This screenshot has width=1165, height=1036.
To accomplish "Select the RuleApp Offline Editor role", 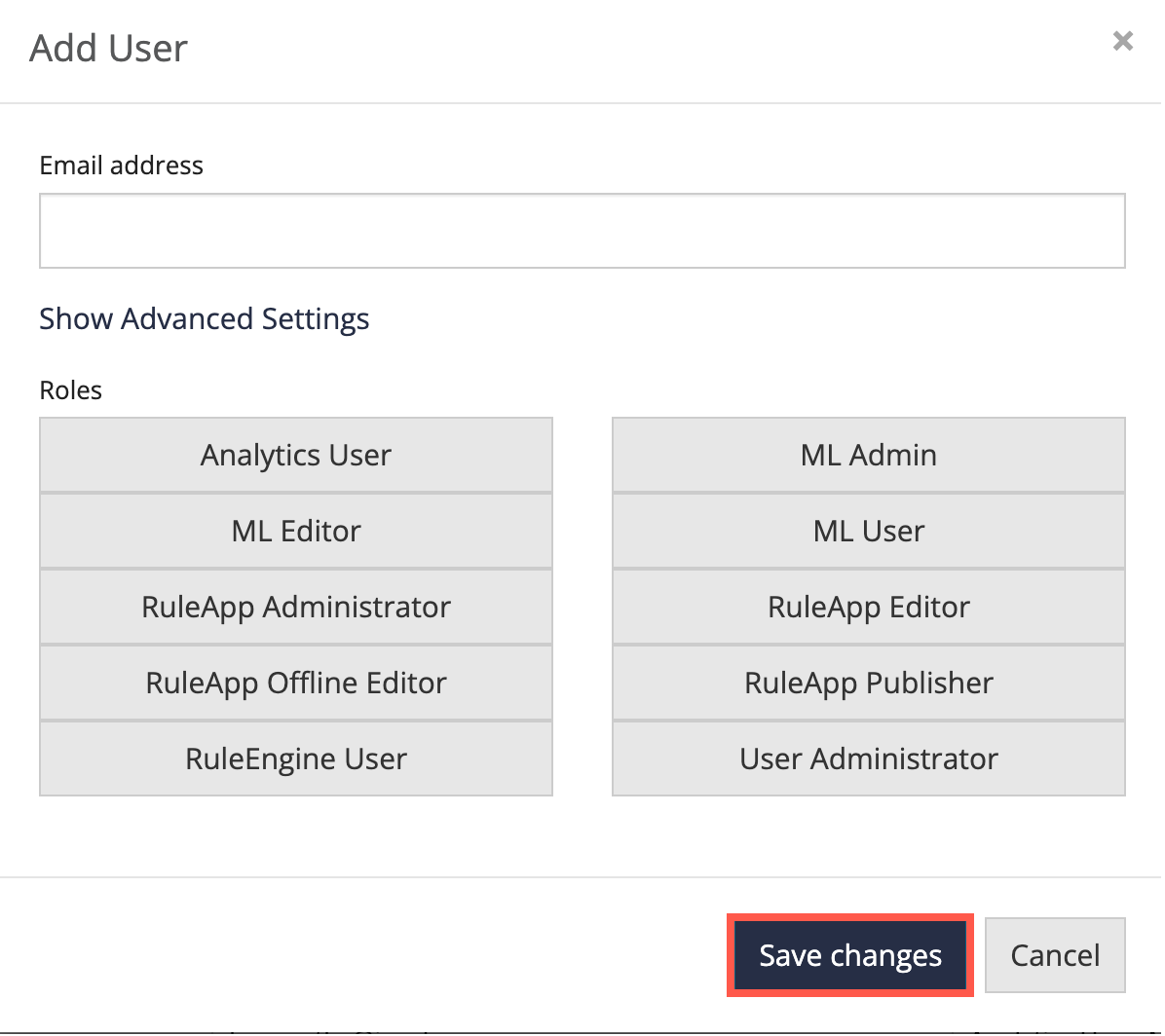I will [x=295, y=683].
